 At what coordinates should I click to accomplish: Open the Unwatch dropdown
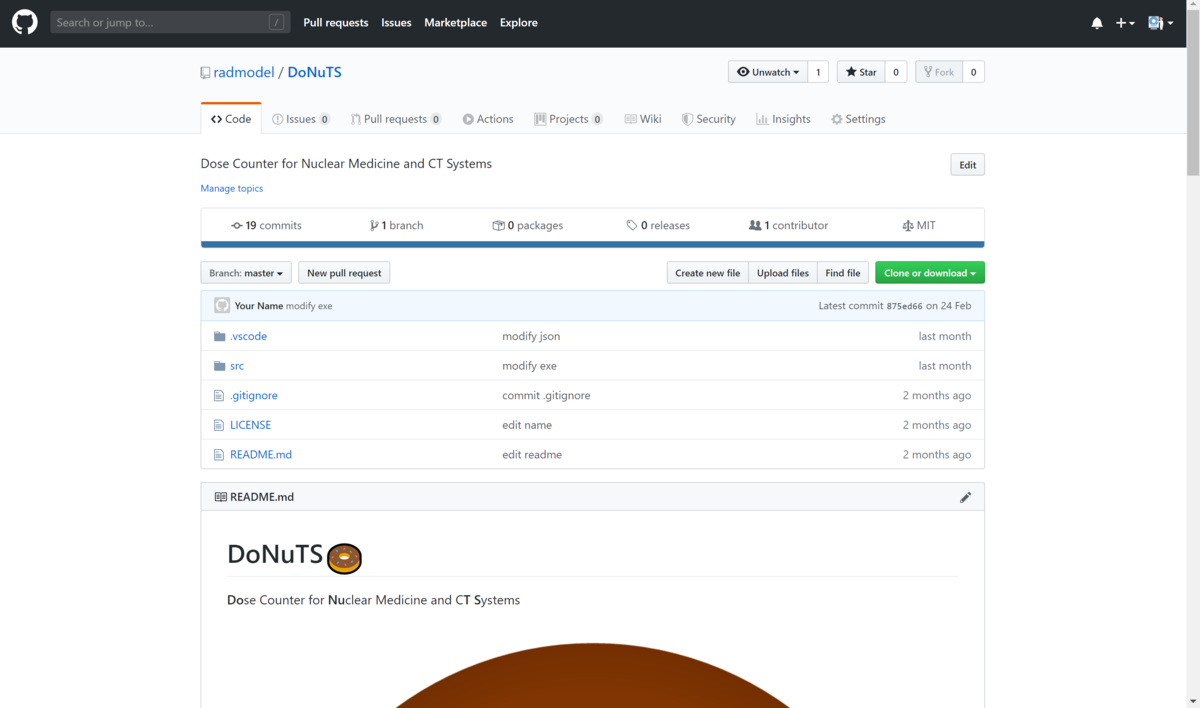768,72
